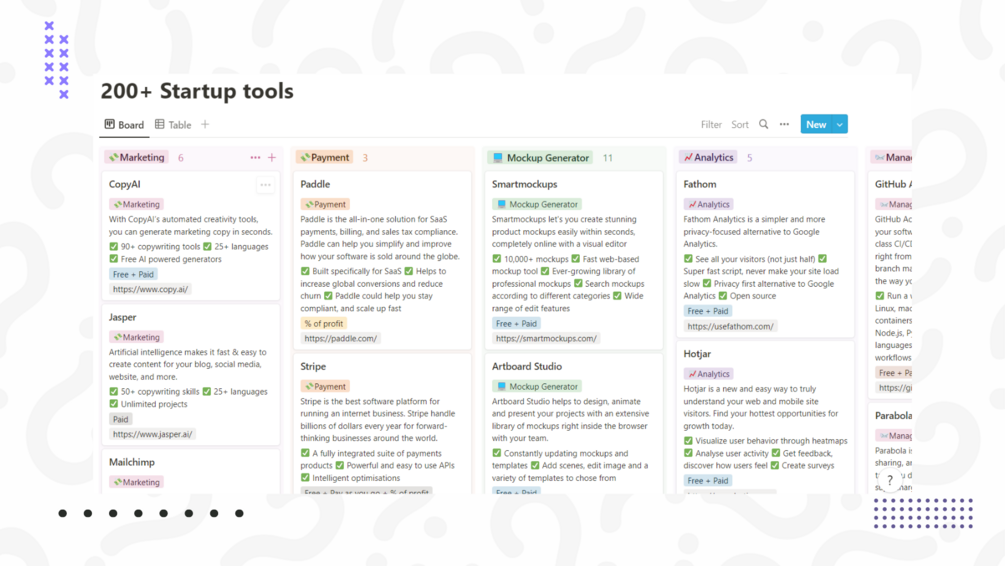Click the Mockup Generator count 11
Image resolution: width=1005 pixels, height=566 pixels.
point(608,158)
